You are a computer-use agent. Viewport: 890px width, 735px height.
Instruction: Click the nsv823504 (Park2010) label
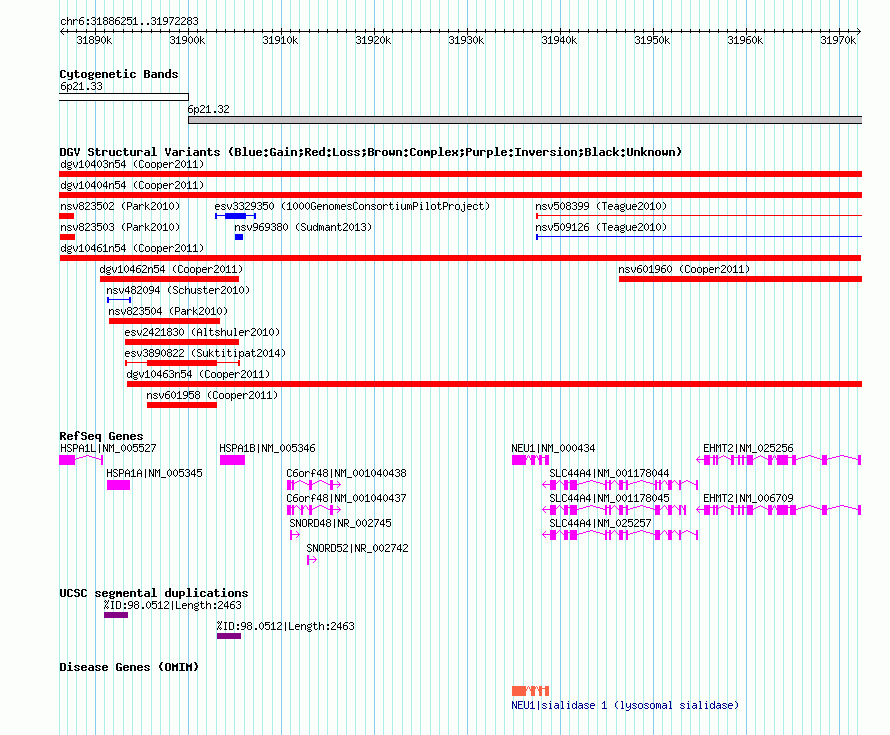pos(168,312)
